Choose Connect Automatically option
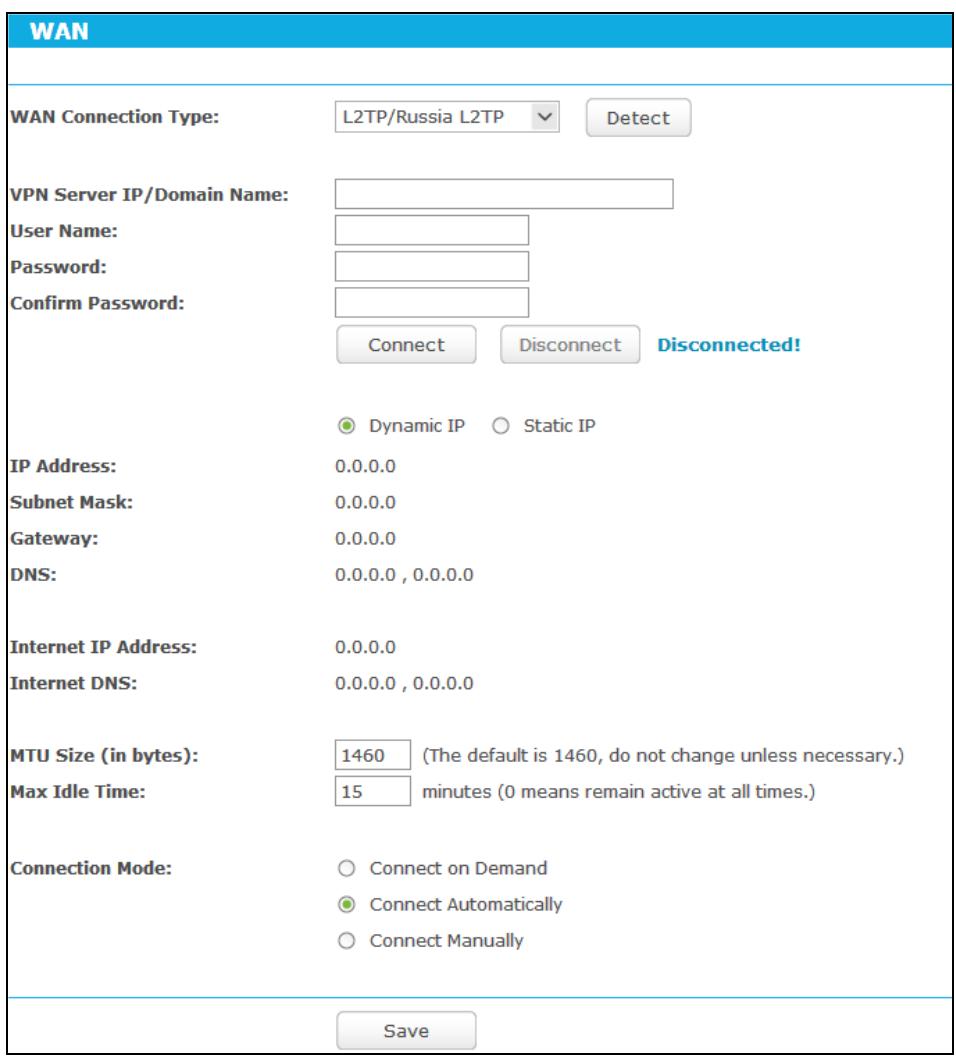The height and width of the screenshot is (1056, 956). 347,904
